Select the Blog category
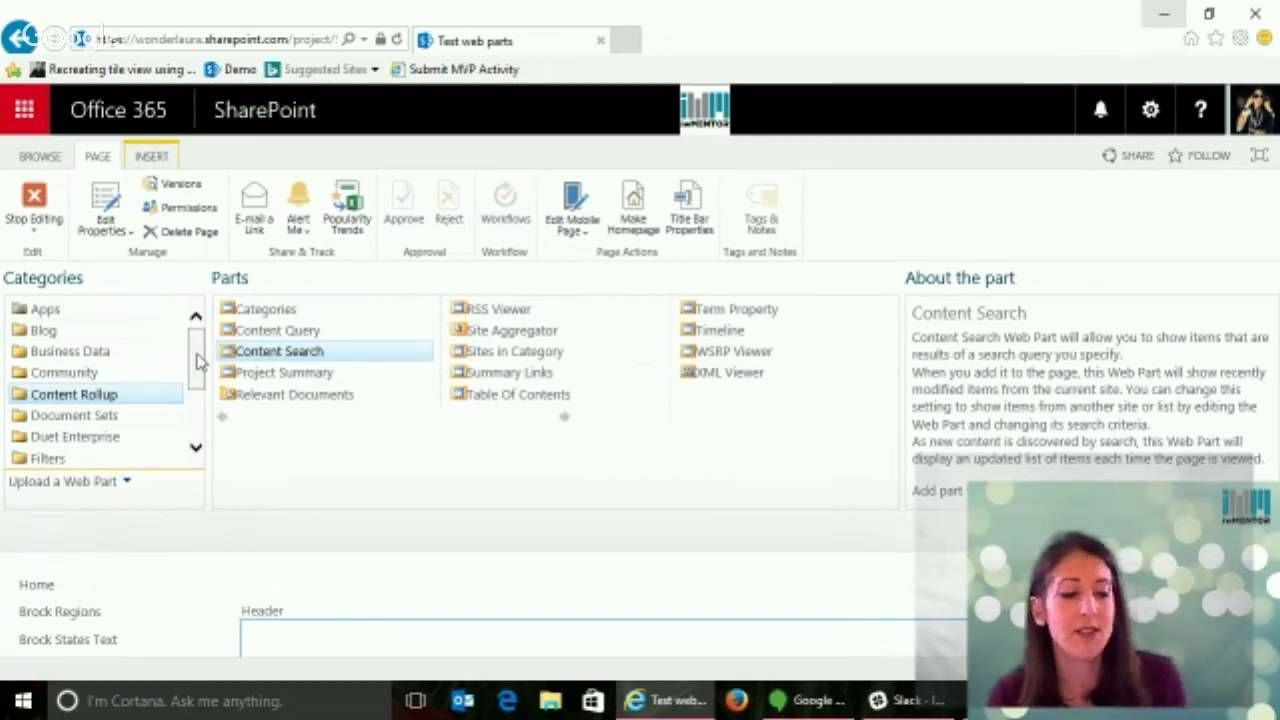Screen dimensions: 1280x720 [x=43, y=330]
